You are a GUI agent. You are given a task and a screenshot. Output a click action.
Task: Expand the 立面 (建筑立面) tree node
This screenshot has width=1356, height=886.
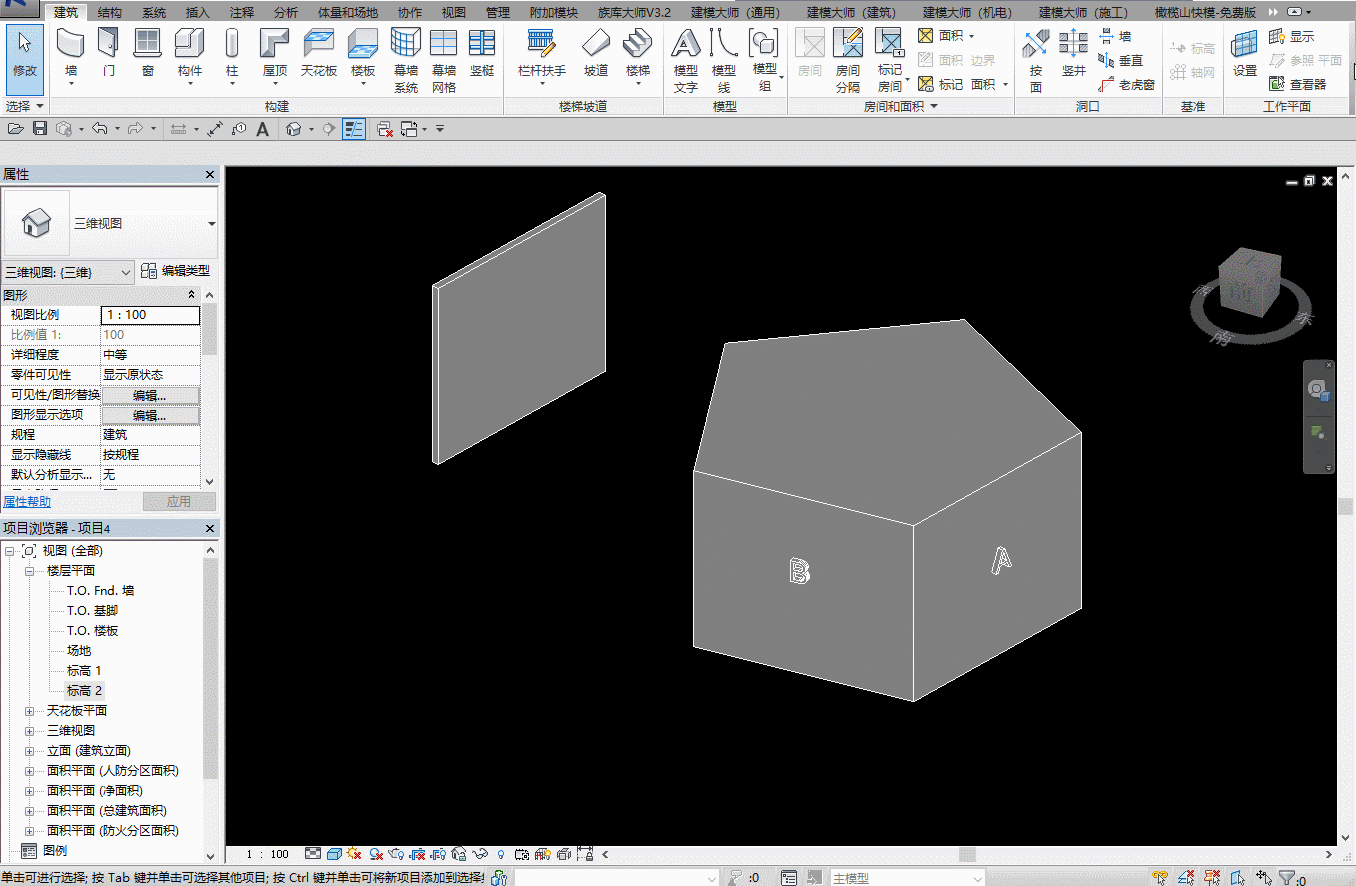(x=30, y=751)
